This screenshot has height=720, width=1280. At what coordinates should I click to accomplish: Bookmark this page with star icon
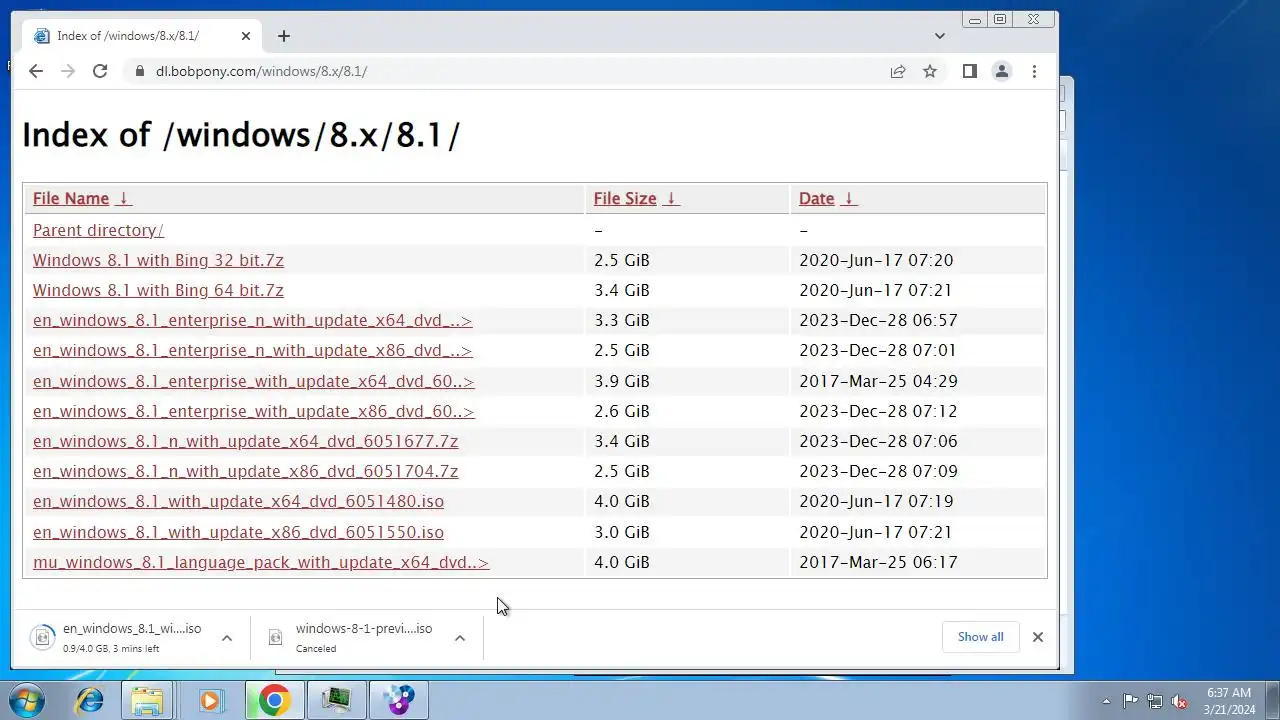coord(930,71)
